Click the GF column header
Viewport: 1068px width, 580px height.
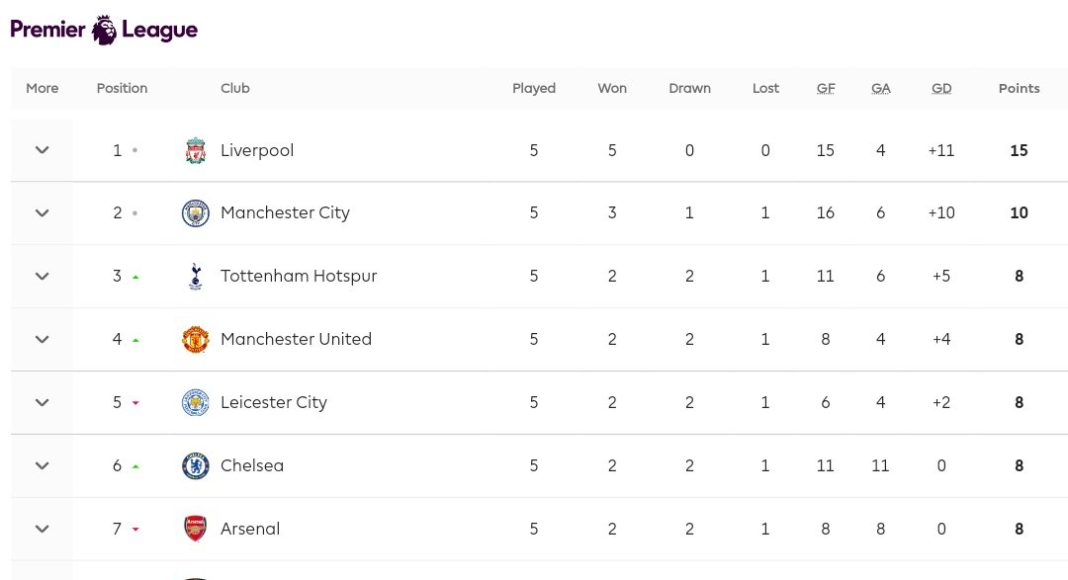point(825,88)
